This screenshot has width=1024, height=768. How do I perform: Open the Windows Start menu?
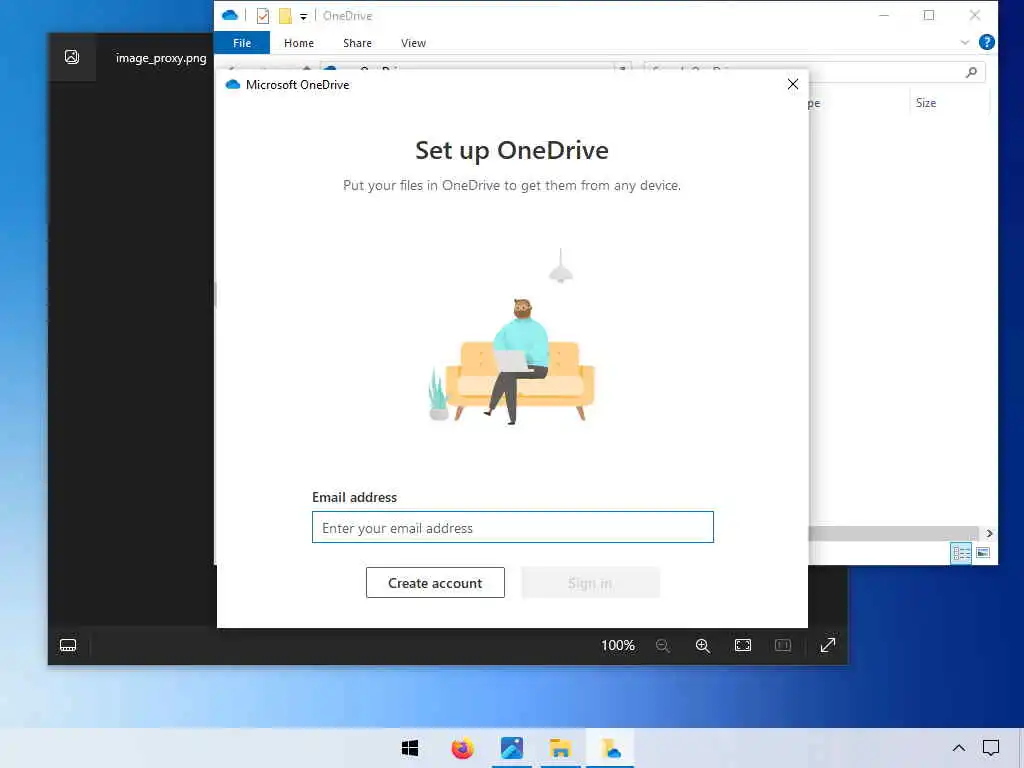tap(410, 748)
